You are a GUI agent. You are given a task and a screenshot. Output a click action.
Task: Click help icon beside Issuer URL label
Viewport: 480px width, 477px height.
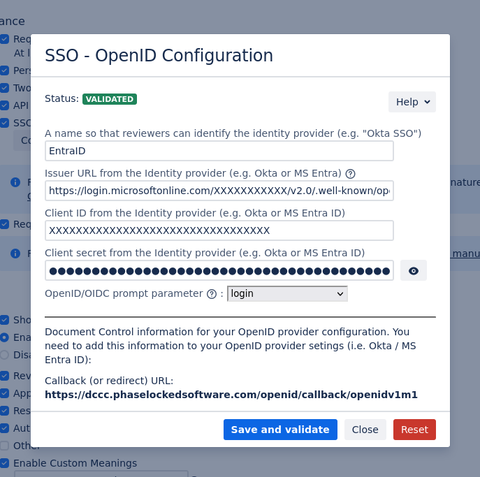tap(350, 174)
